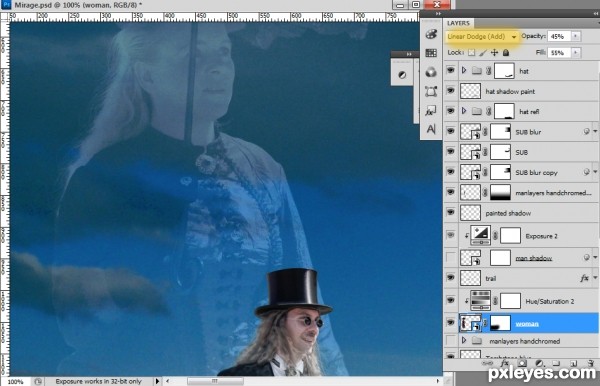Click the woman layer image thumbnail
The width and height of the screenshot is (600, 386).
[470, 323]
